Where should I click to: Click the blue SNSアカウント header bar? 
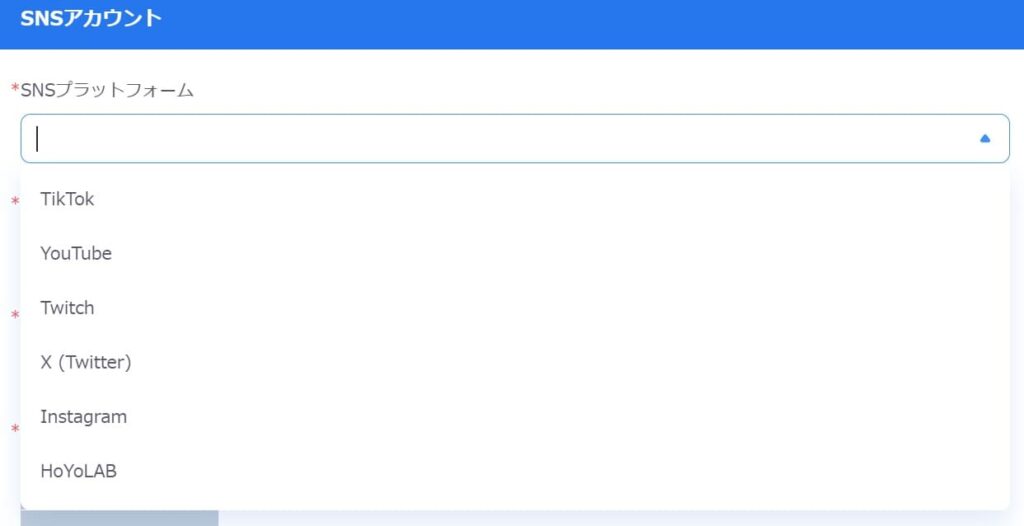512,24
